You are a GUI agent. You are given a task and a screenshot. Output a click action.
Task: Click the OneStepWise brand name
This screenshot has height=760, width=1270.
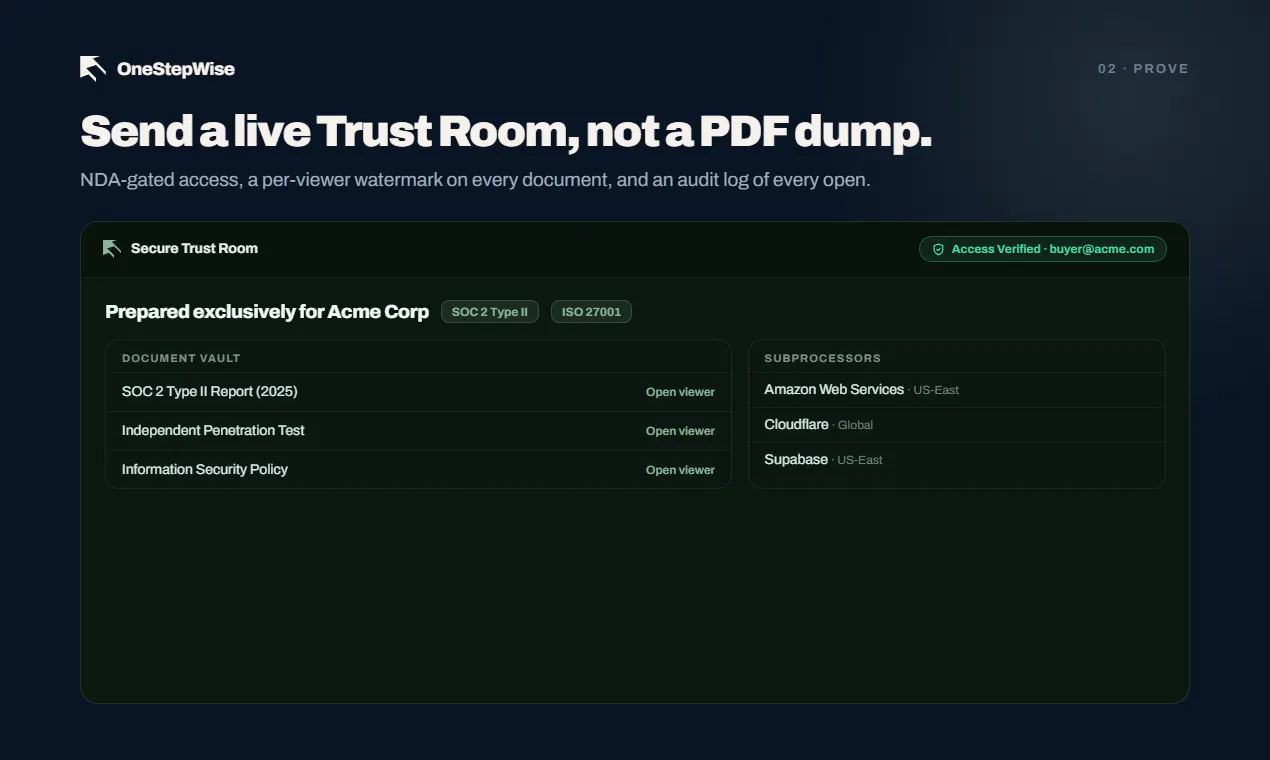click(176, 69)
